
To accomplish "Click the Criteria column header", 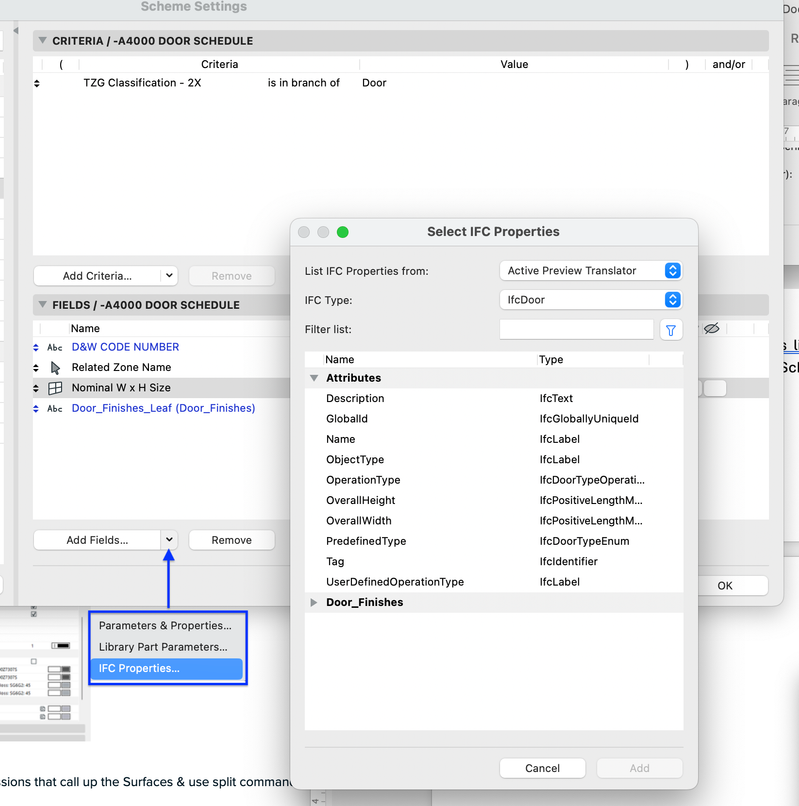I will click(220, 64).
